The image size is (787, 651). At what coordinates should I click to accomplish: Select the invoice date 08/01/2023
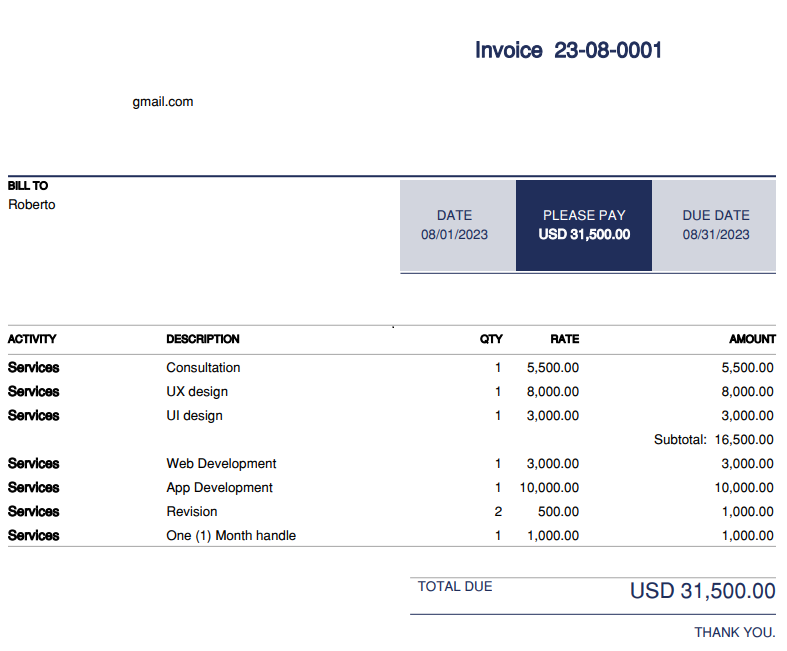(454, 234)
